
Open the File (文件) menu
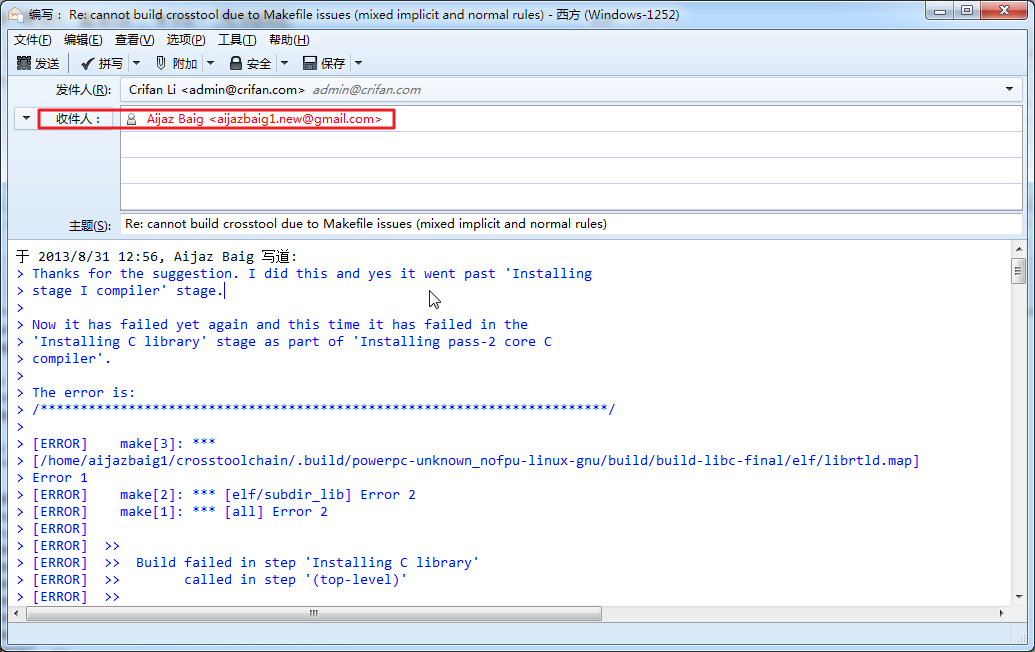(x=32, y=40)
